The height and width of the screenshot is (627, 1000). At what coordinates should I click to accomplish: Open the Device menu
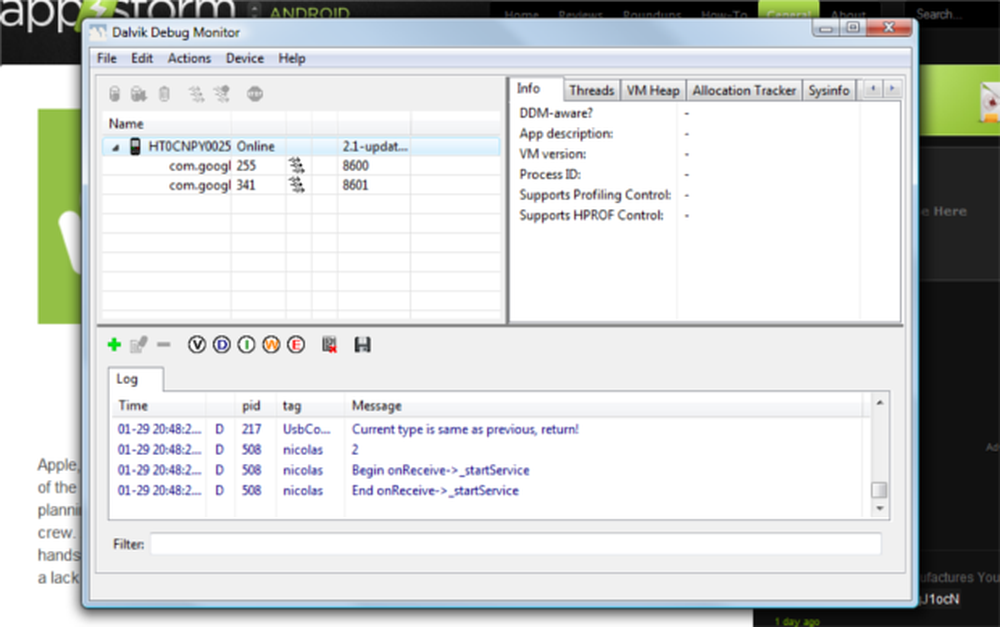pos(244,58)
